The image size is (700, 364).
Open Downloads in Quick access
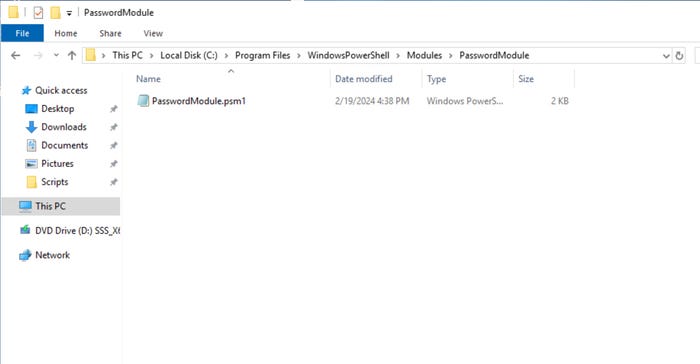click(64, 127)
